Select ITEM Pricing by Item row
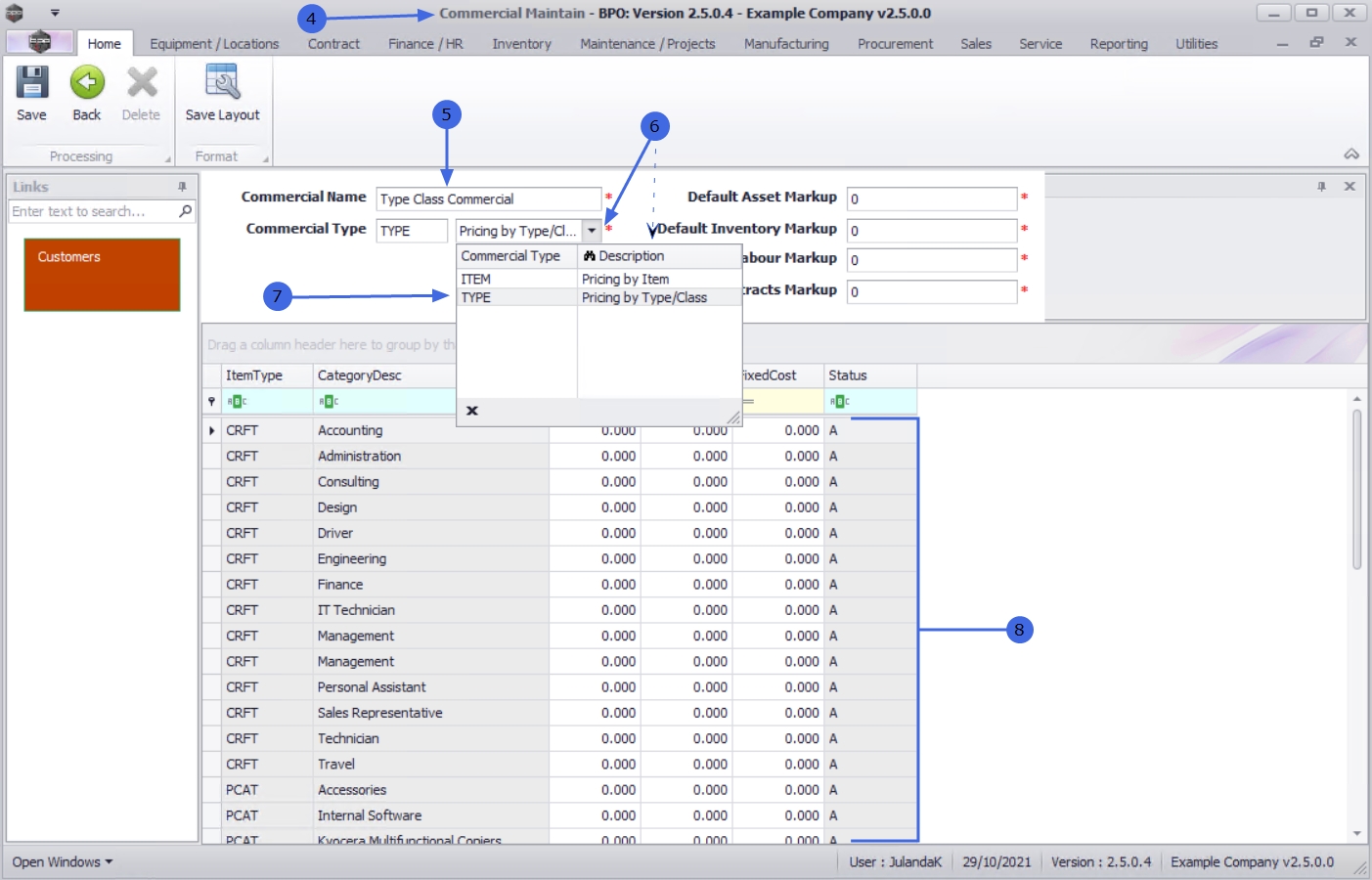The height and width of the screenshot is (880, 1372). point(598,279)
